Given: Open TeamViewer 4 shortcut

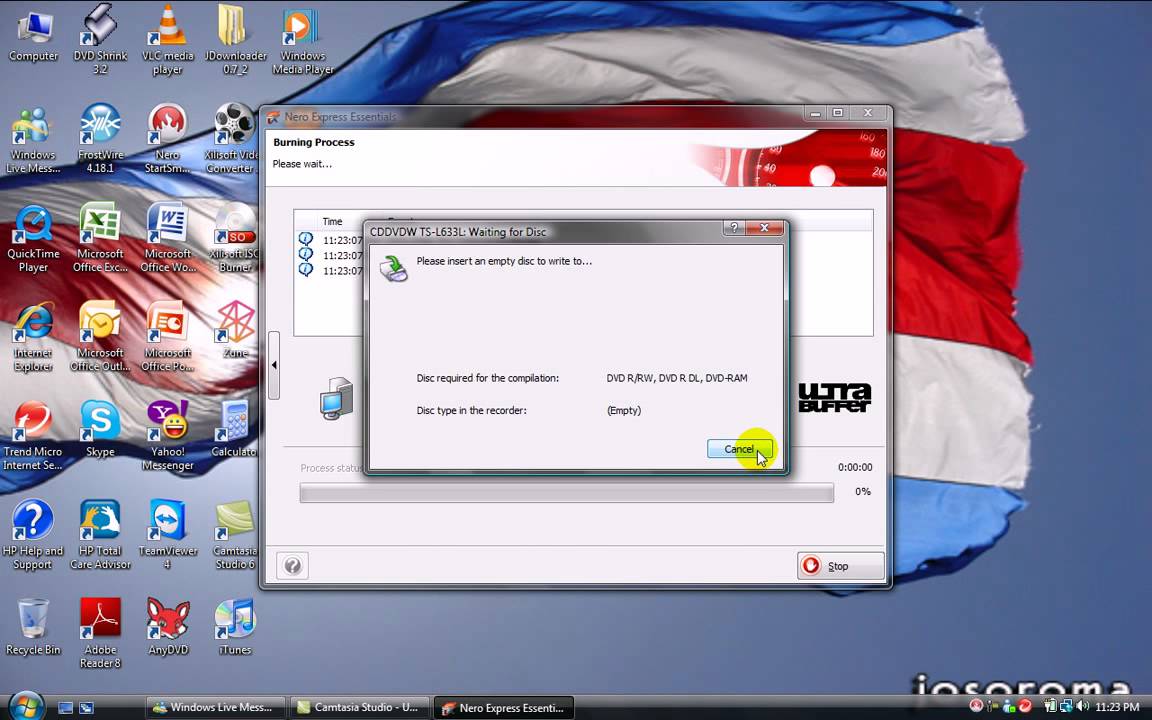Looking at the screenshot, I should (168, 535).
